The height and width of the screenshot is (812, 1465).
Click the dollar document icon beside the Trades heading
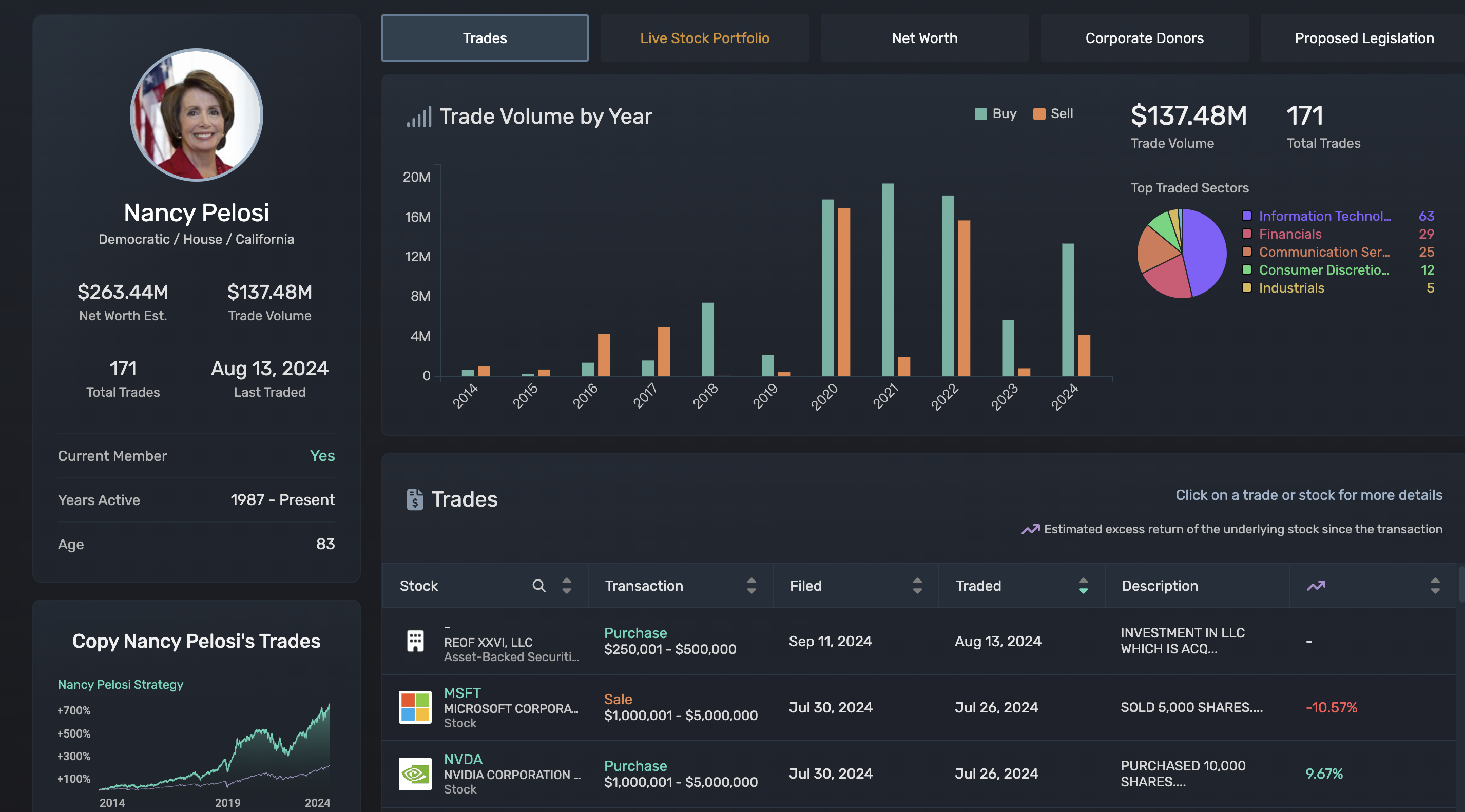click(415, 499)
